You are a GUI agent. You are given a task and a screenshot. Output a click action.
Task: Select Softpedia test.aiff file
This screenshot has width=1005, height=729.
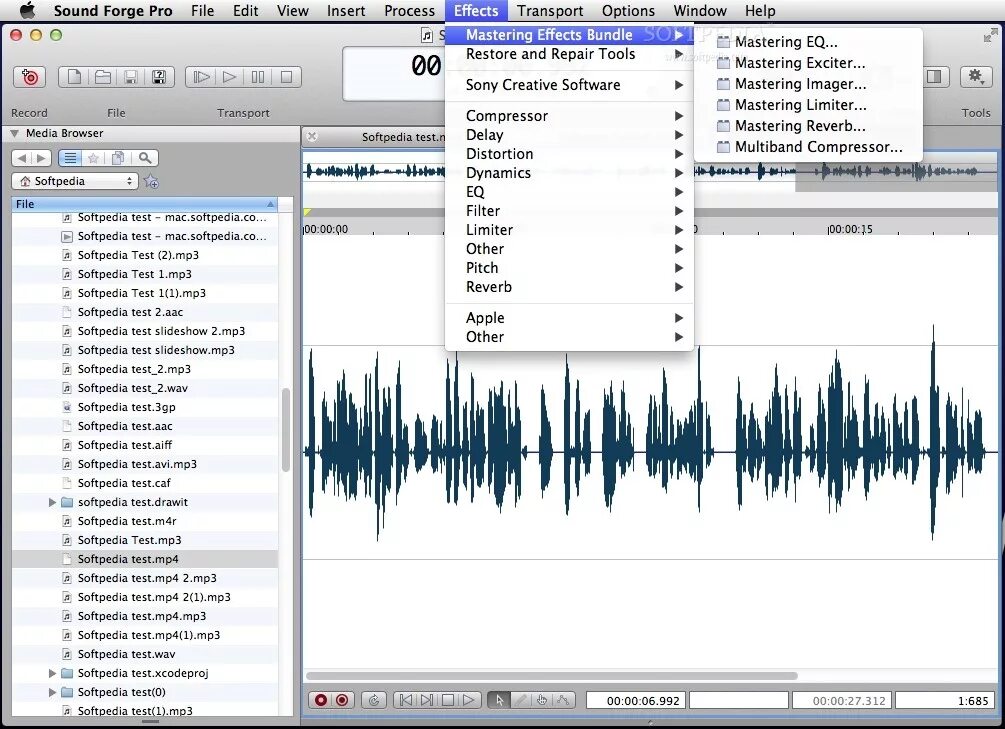[145, 445]
